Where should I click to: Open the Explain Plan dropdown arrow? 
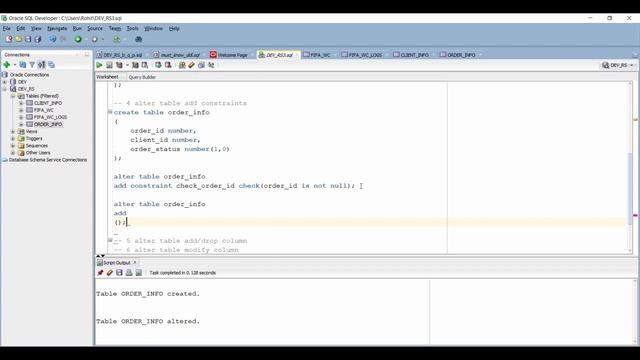[127, 65]
